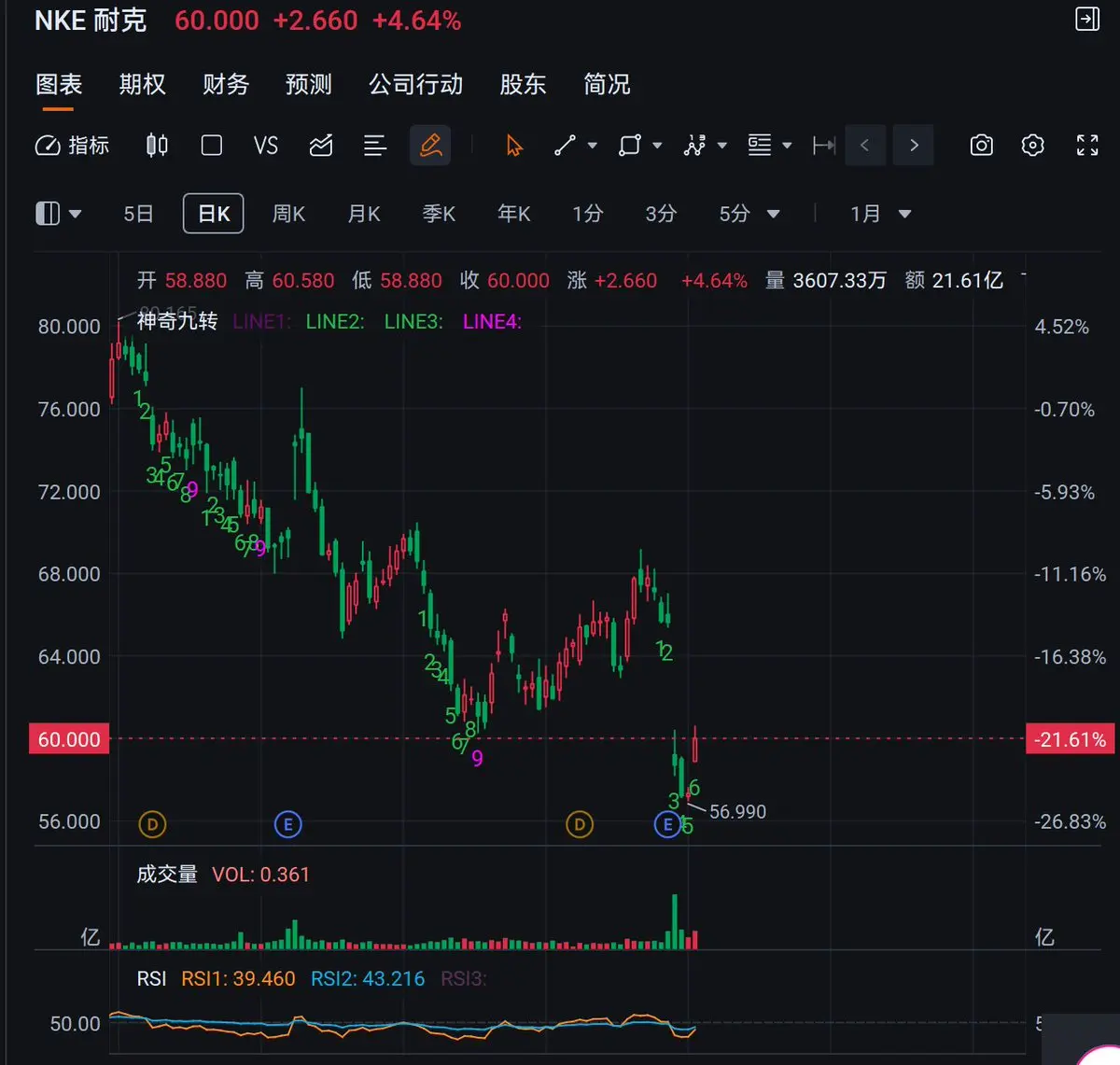Open the 公司行动 tab

tap(416, 85)
